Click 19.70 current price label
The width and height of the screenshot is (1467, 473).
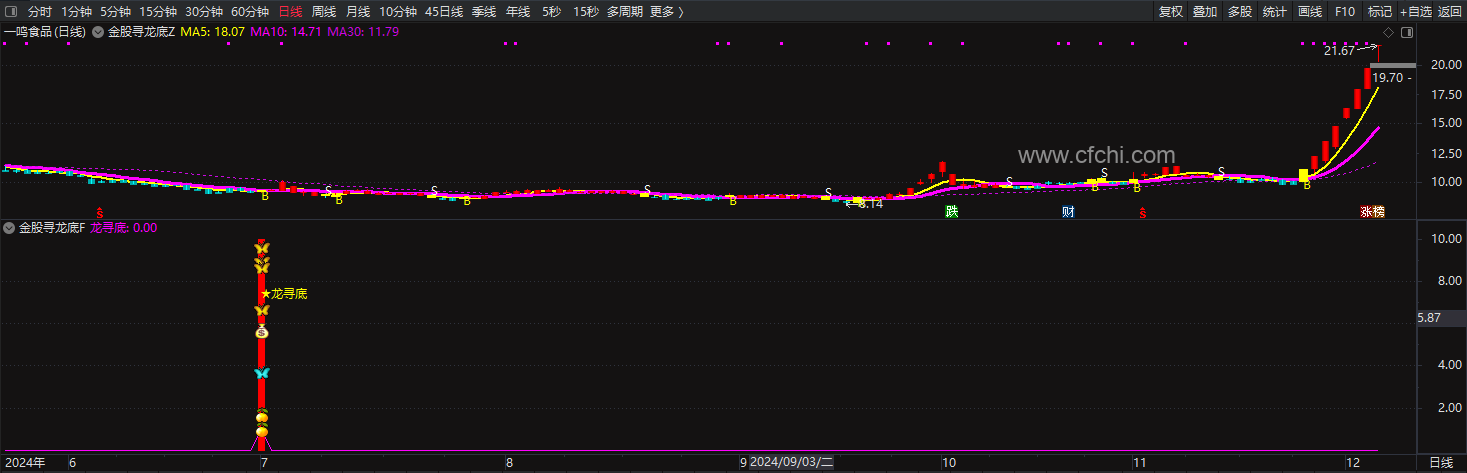(x=1390, y=77)
